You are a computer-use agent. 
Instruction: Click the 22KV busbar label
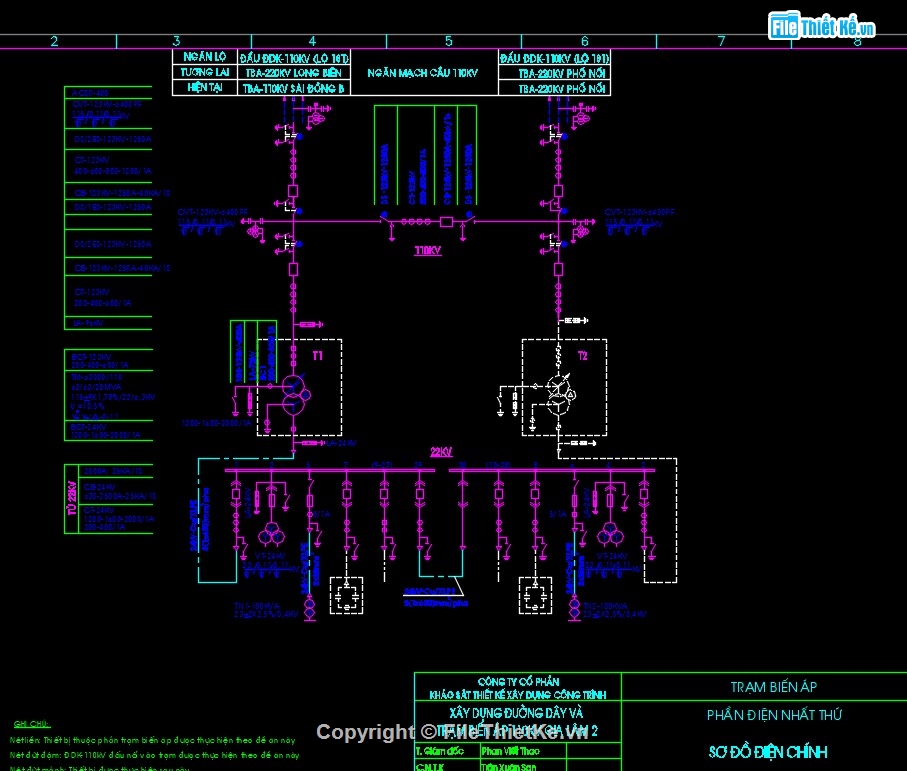(x=441, y=451)
